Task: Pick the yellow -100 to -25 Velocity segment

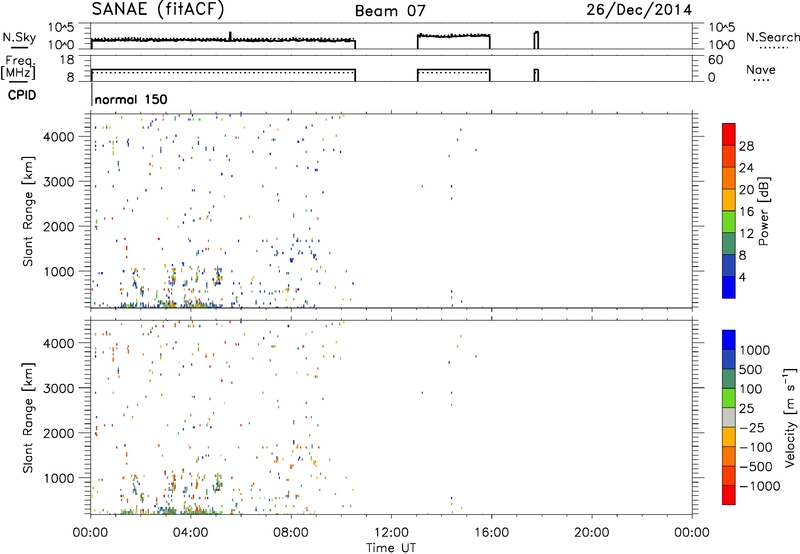Action: tap(729, 437)
